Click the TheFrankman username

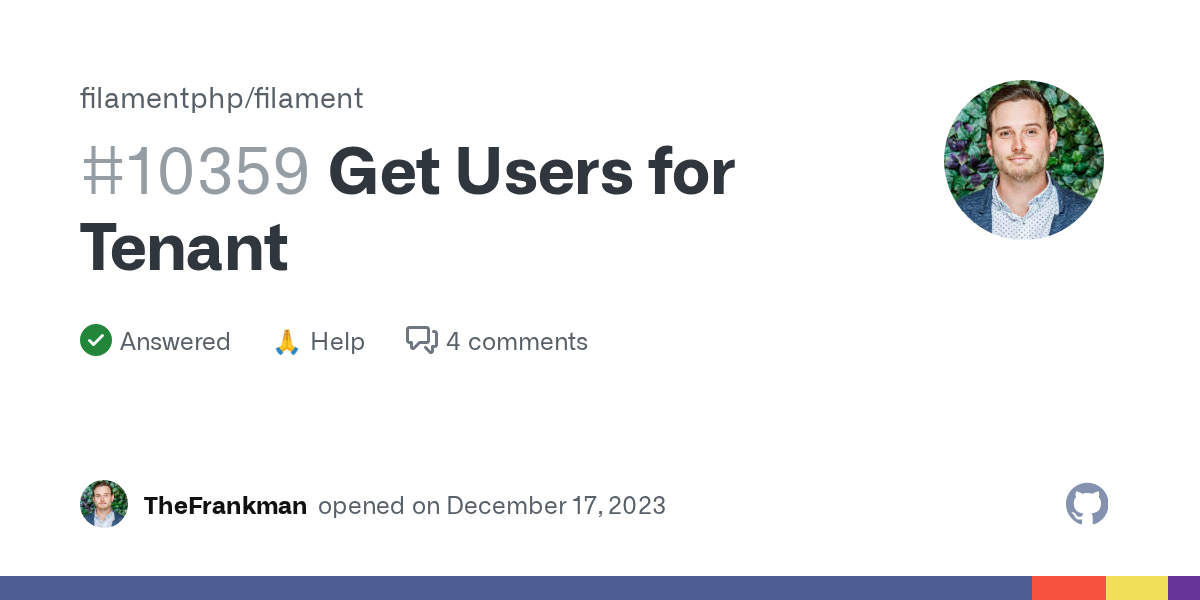[x=225, y=506]
